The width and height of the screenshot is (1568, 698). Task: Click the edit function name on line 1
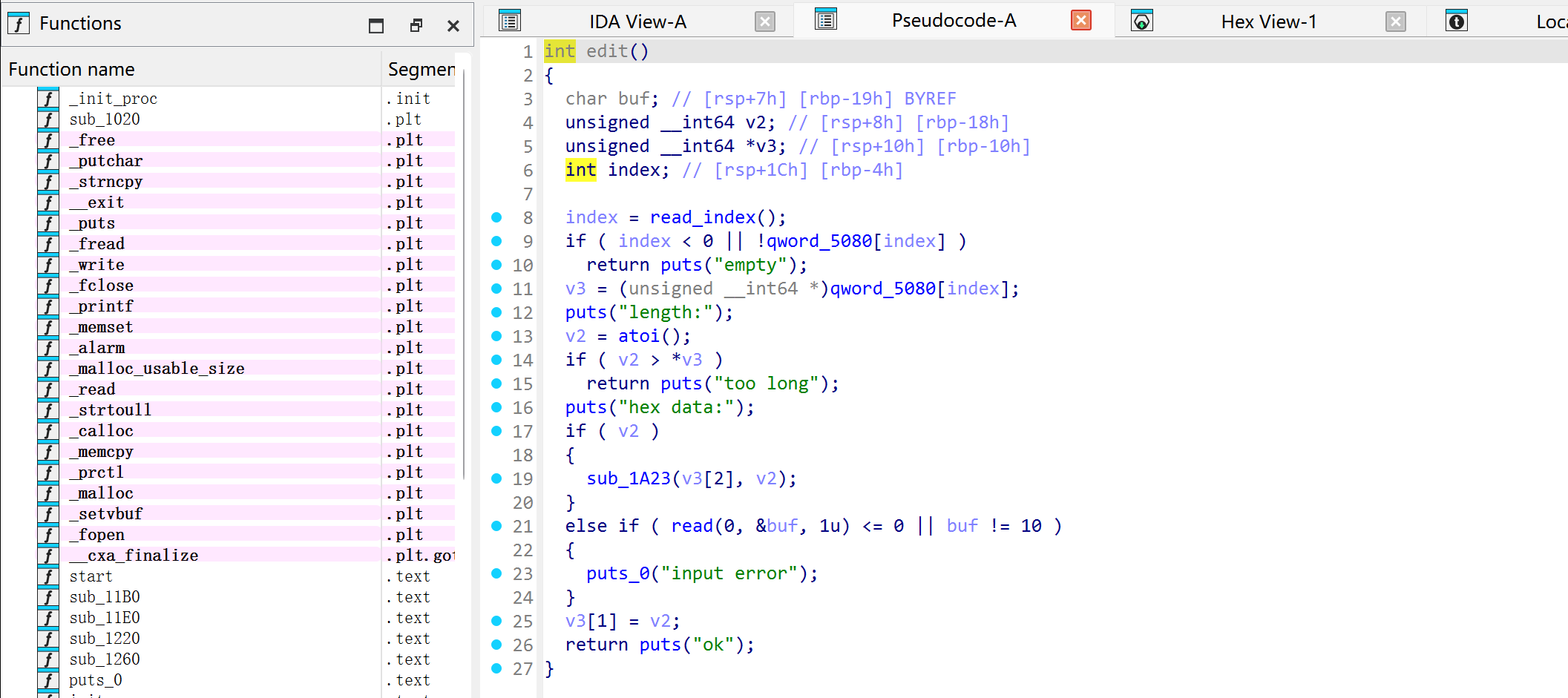606,51
